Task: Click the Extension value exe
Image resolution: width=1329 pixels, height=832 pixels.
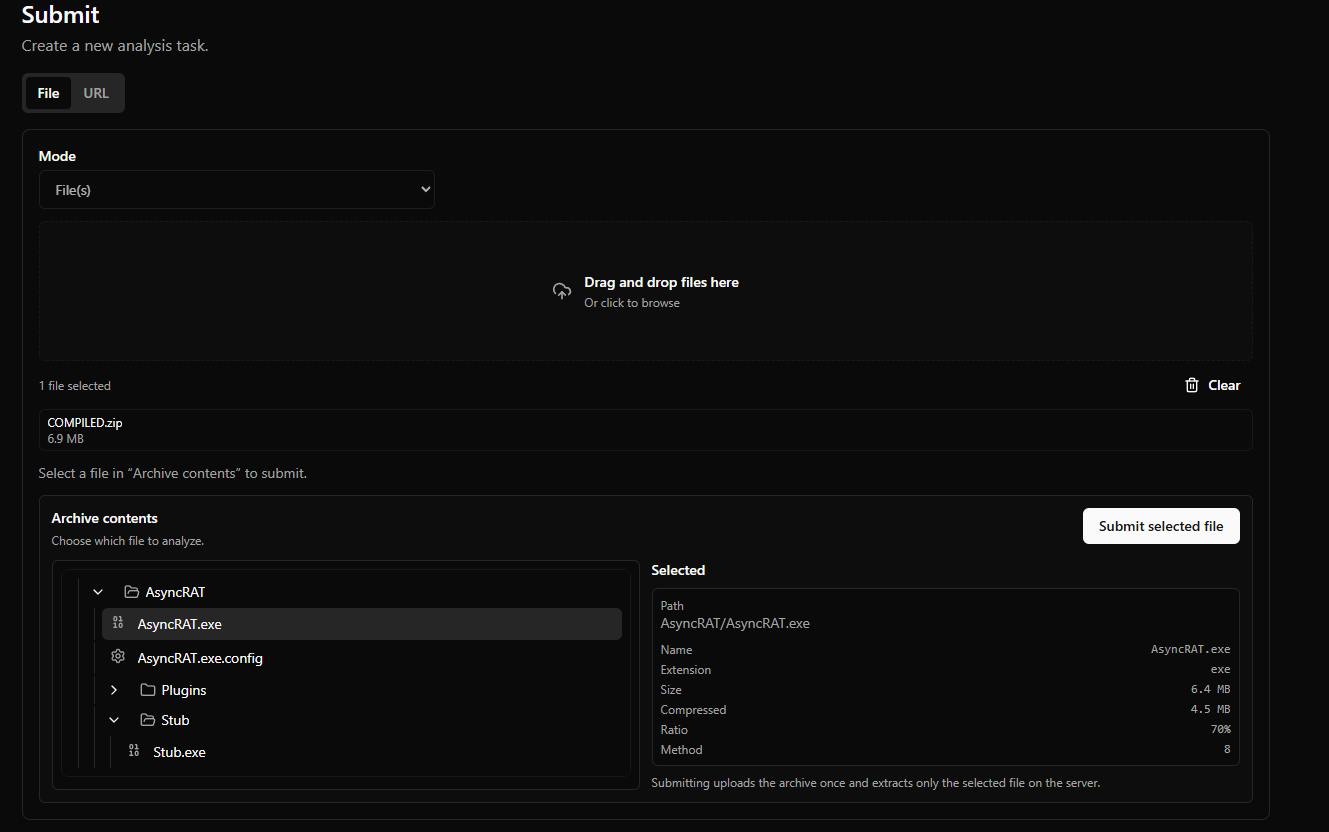Action: pos(1220,670)
